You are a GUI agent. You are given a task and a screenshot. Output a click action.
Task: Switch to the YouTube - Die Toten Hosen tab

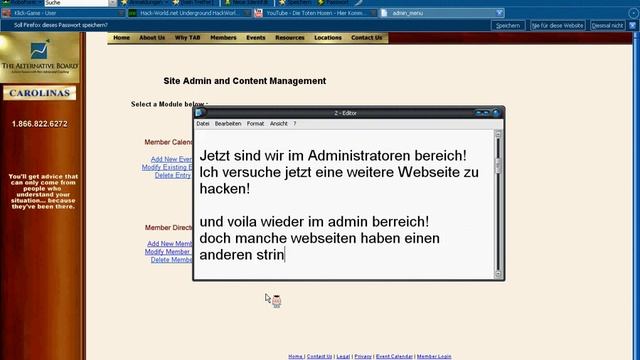pyautogui.click(x=315, y=13)
